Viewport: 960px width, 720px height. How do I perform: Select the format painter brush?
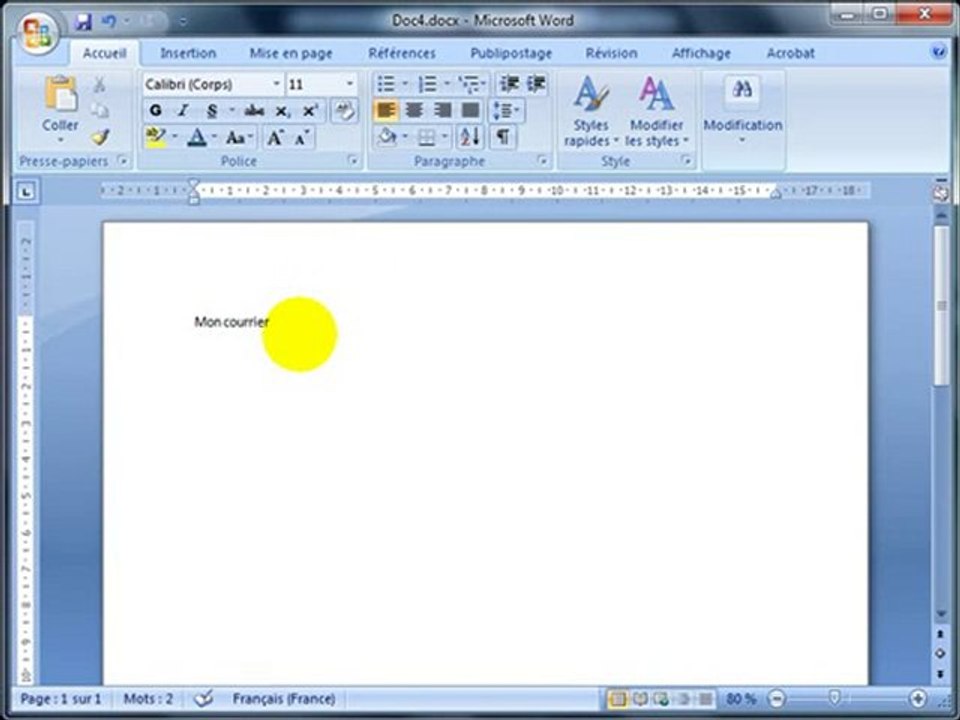pyautogui.click(x=100, y=137)
